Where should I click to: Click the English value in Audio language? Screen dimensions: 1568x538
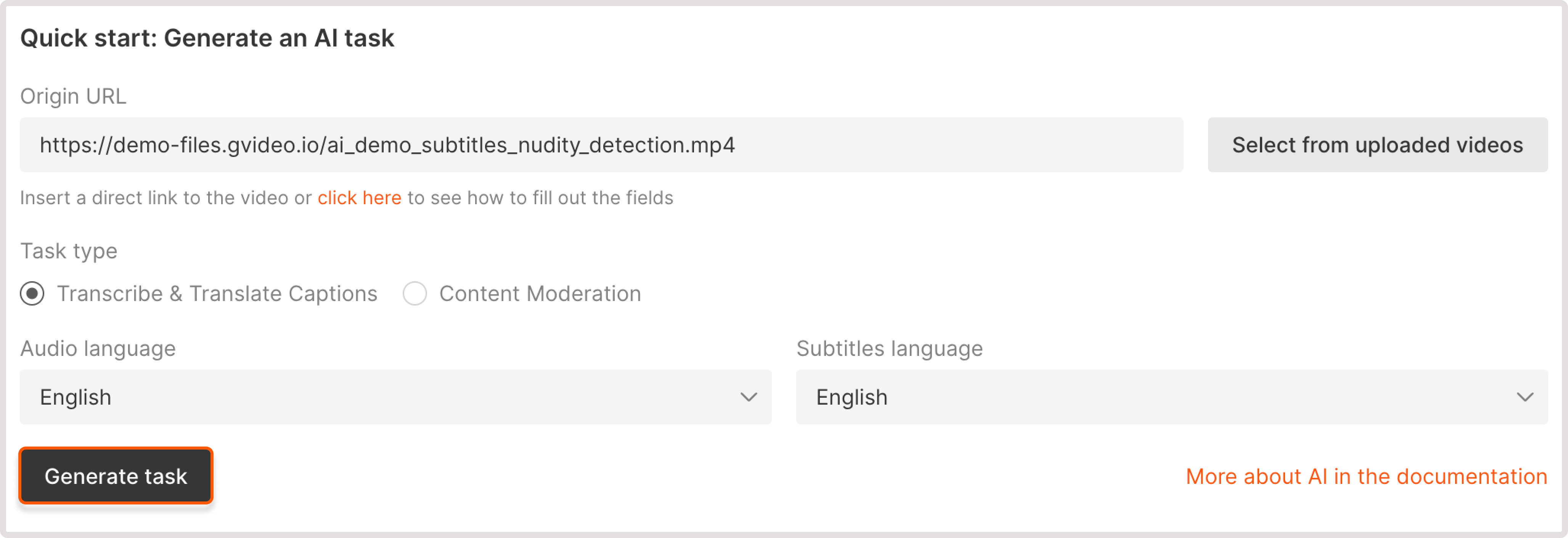coord(76,397)
